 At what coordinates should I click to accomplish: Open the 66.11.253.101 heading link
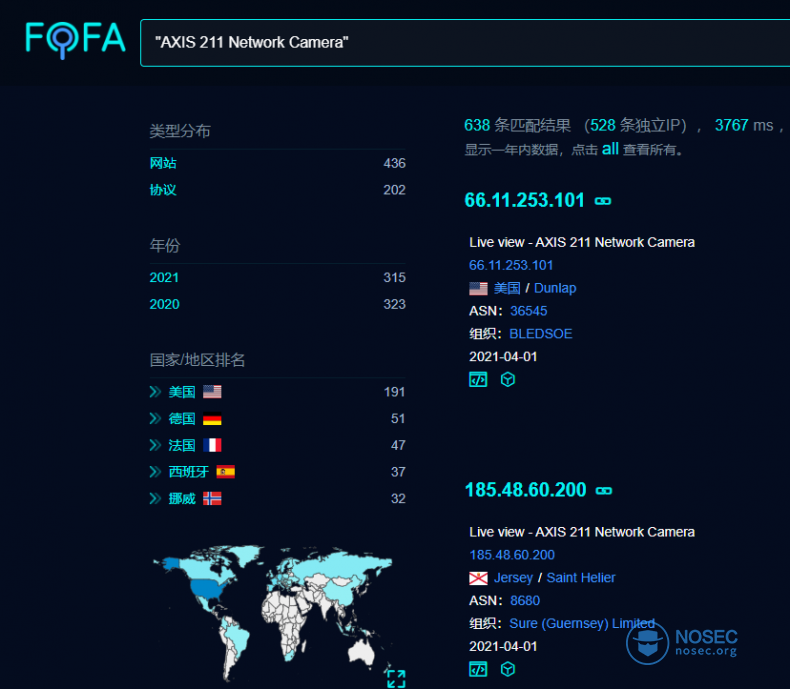[x=524, y=200]
